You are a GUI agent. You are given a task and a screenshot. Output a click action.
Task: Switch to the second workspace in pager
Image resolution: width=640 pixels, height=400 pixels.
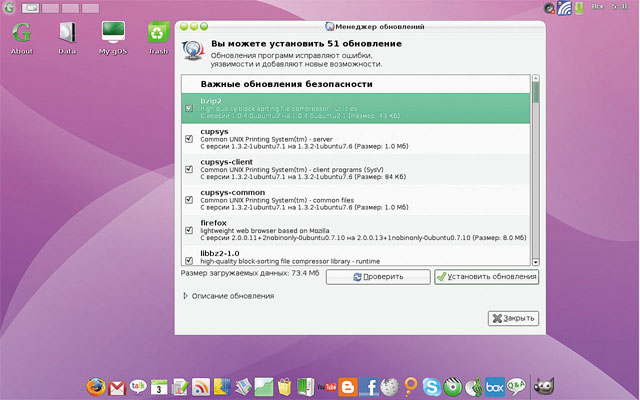(51, 8)
